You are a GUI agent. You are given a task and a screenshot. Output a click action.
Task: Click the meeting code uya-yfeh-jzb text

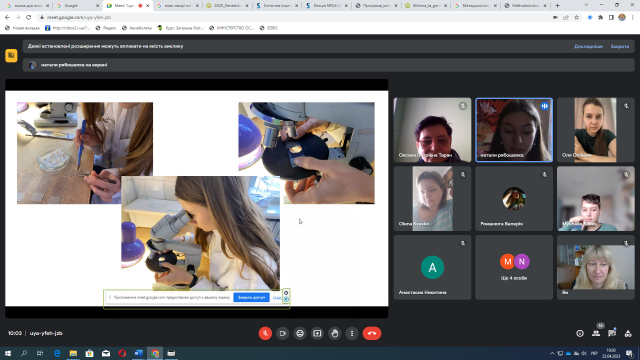(46, 333)
